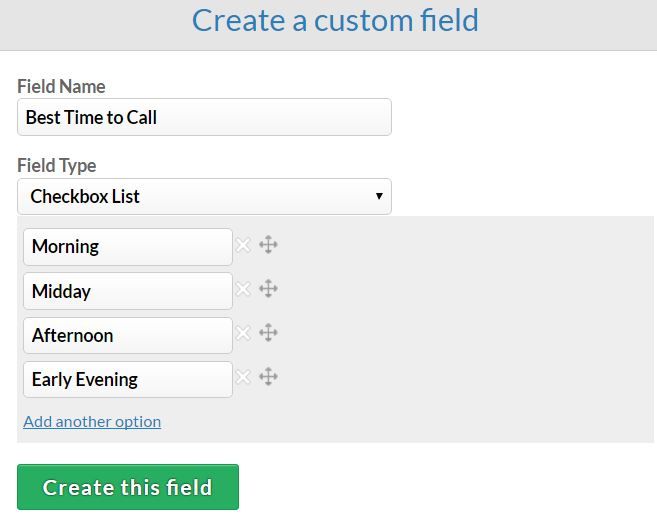Delete the Early Evening option
Screen dimensions: 657x521
click(x=243, y=377)
